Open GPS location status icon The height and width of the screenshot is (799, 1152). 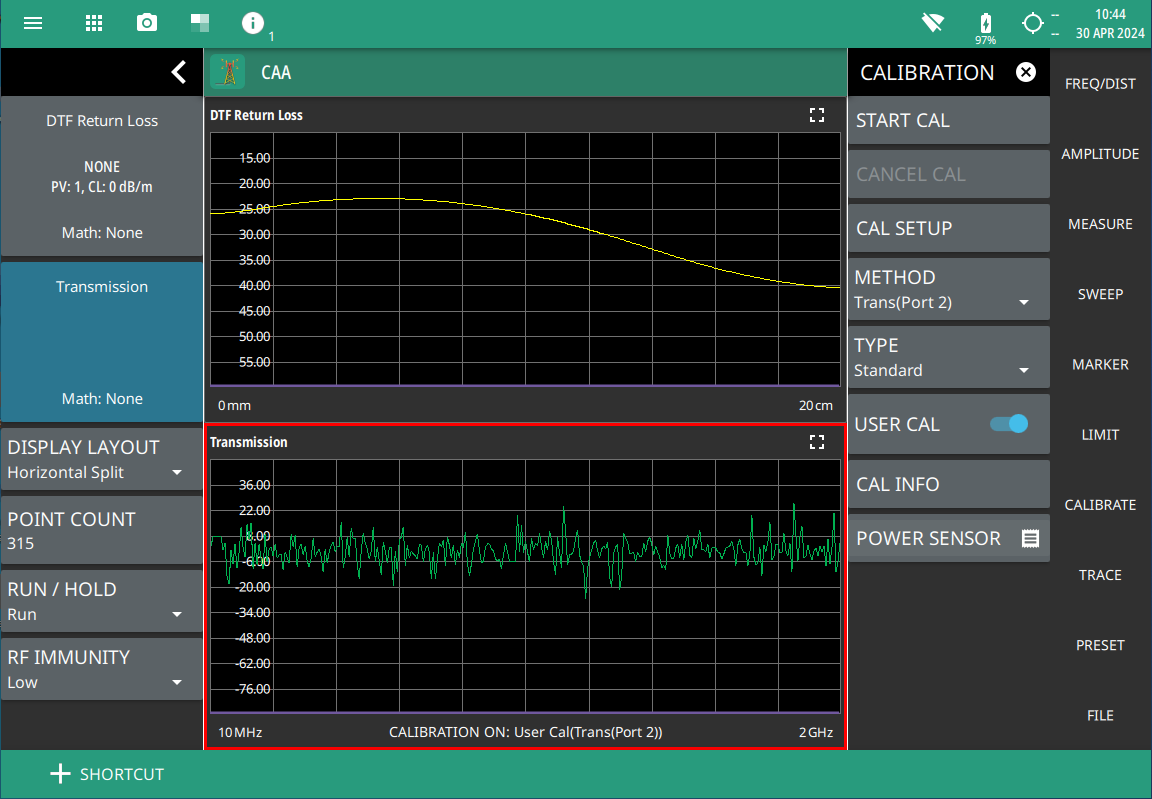1033,23
